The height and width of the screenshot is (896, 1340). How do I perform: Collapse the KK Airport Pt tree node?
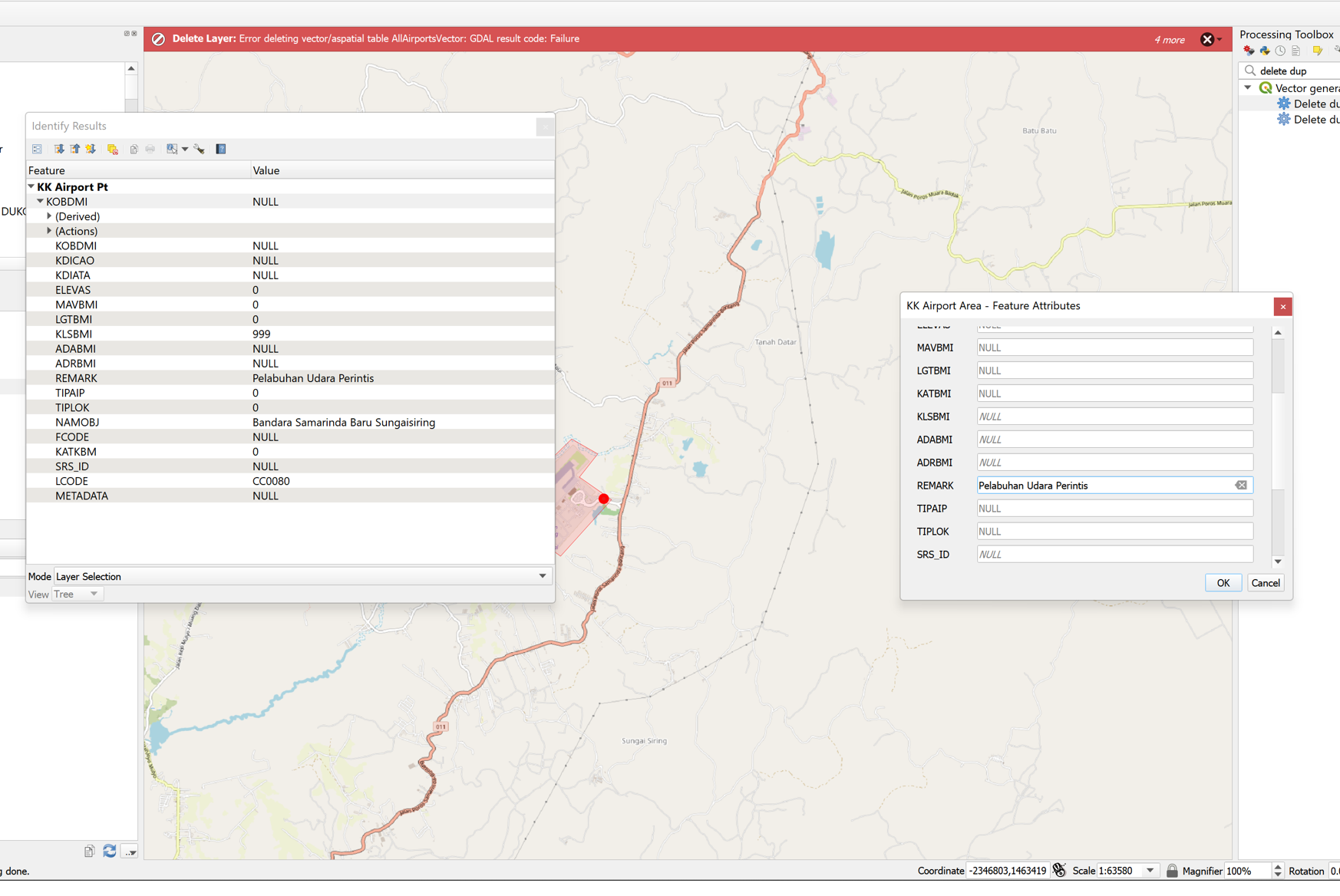31,186
